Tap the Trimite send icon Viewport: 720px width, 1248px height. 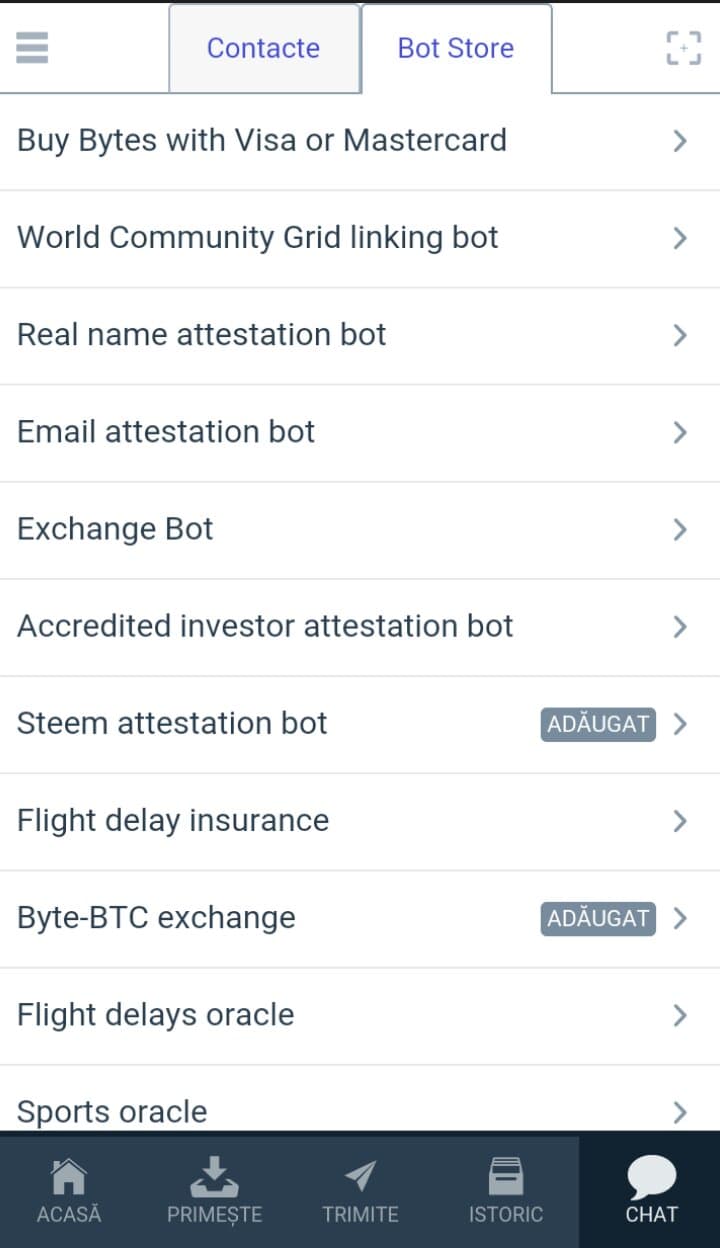tap(360, 1178)
